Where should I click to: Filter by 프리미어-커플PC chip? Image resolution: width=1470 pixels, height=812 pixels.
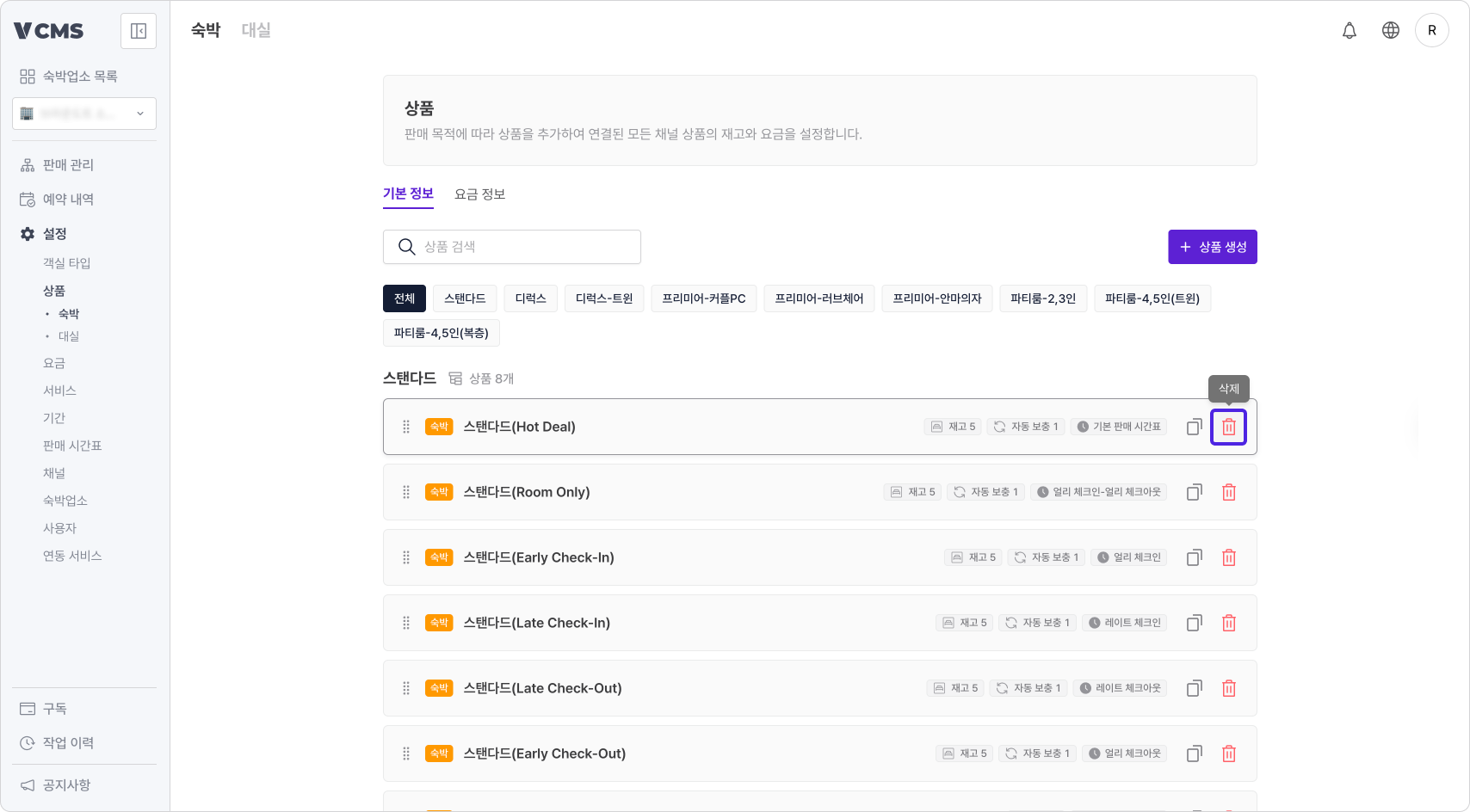(704, 298)
